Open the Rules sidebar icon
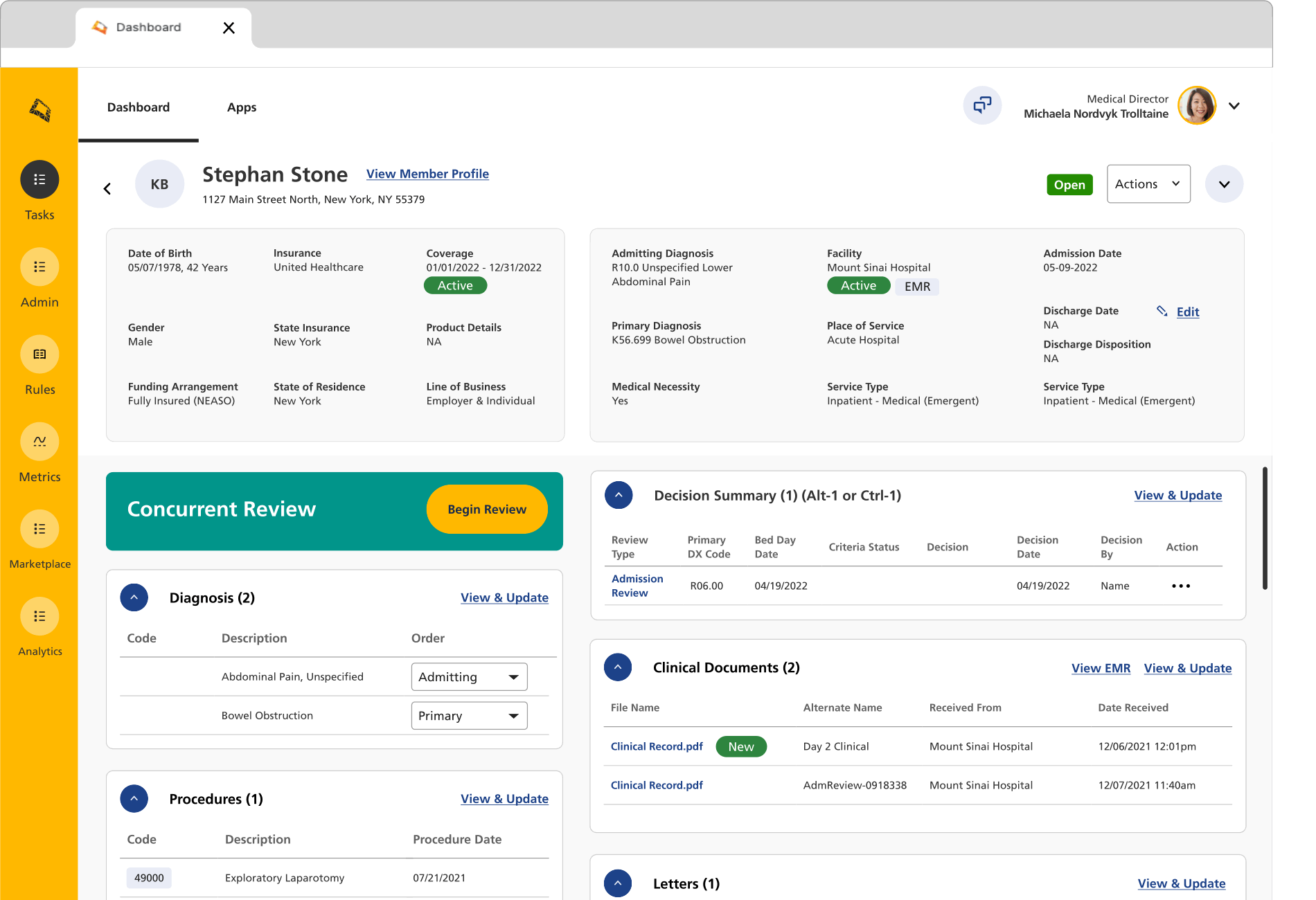The height and width of the screenshot is (900, 1316). [x=39, y=354]
